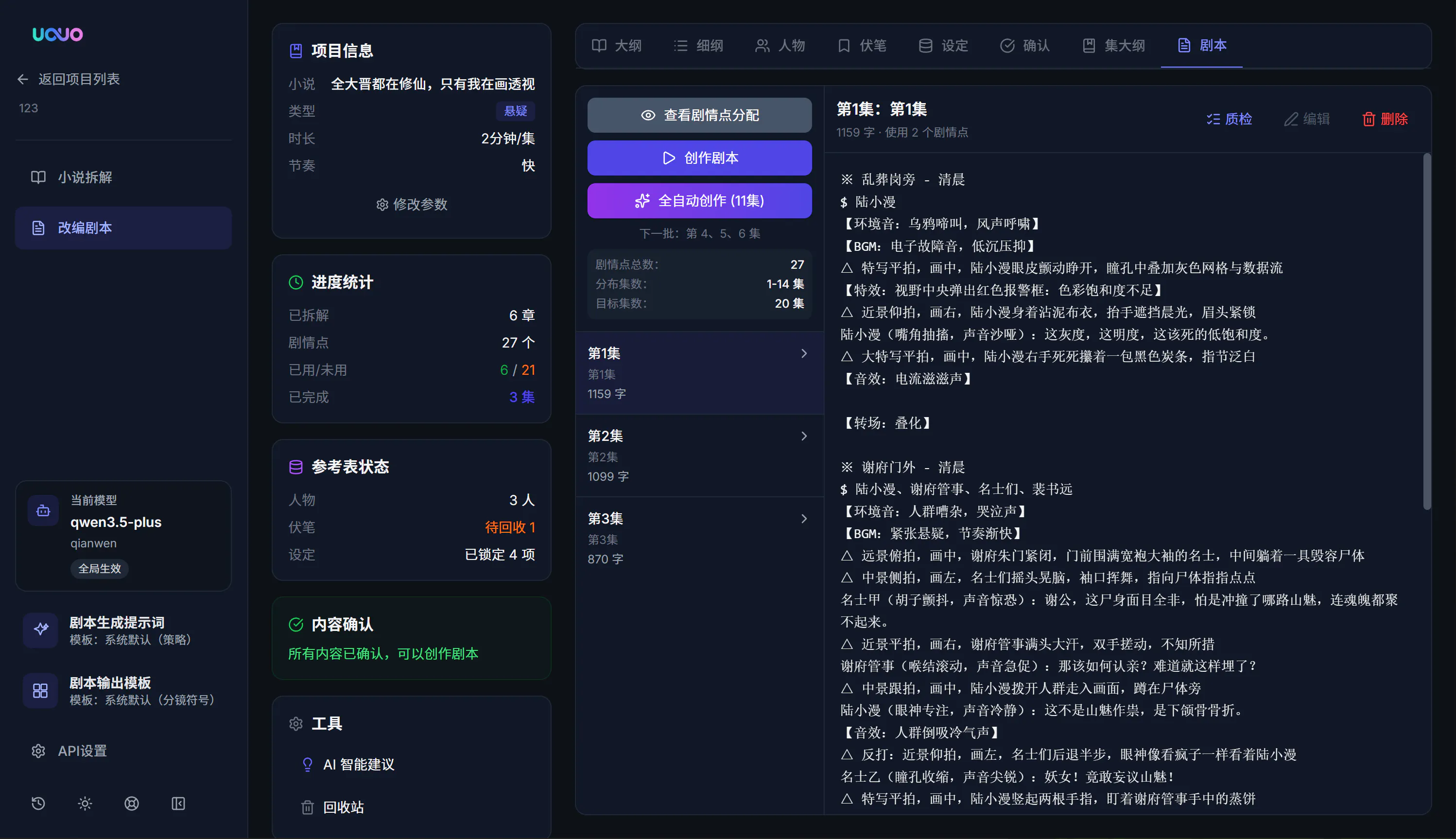This screenshot has width=1456, height=839.
Task: Click the back arrow beside 返回项目列表
Action: coord(23,79)
